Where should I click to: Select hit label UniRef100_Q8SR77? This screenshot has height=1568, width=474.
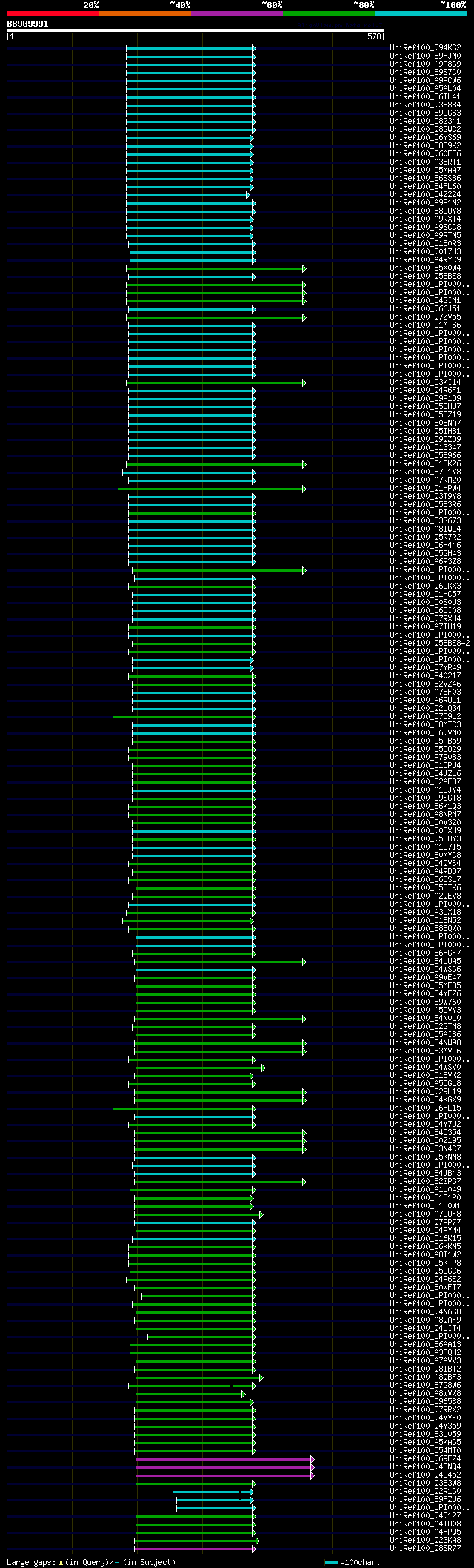[425, 1548]
